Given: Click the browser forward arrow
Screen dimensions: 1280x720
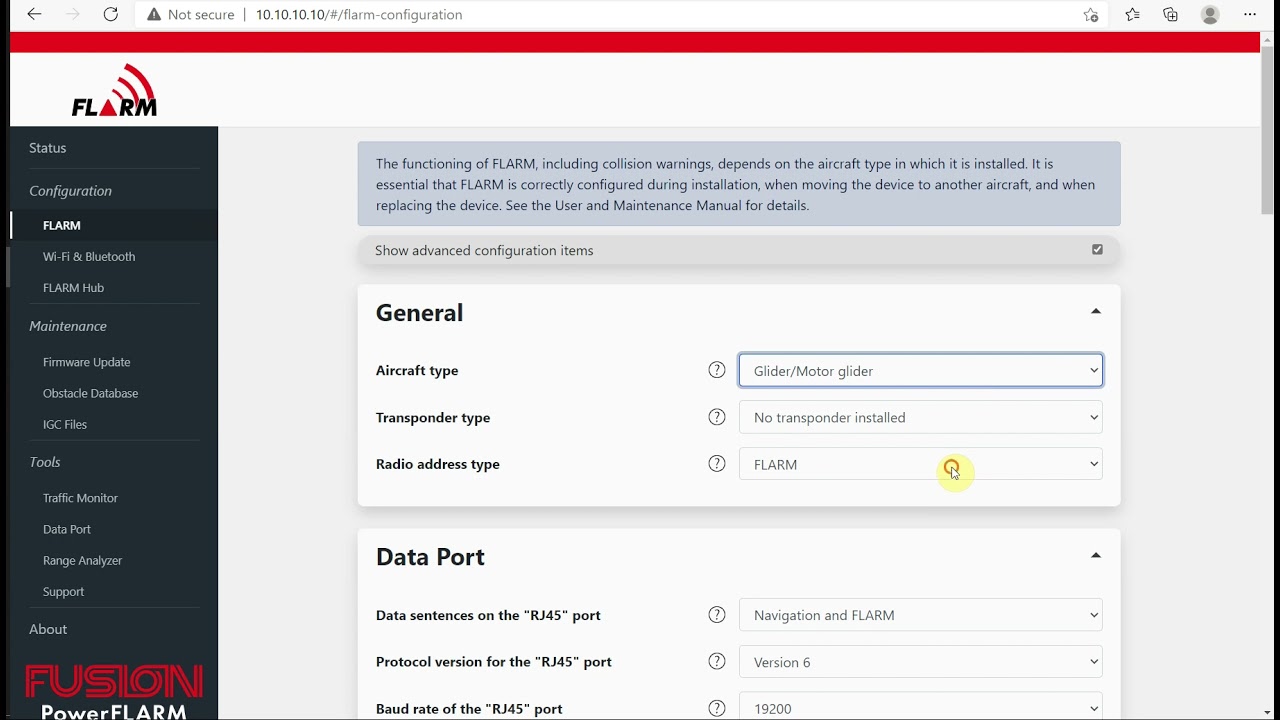Looking at the screenshot, I should [x=72, y=14].
